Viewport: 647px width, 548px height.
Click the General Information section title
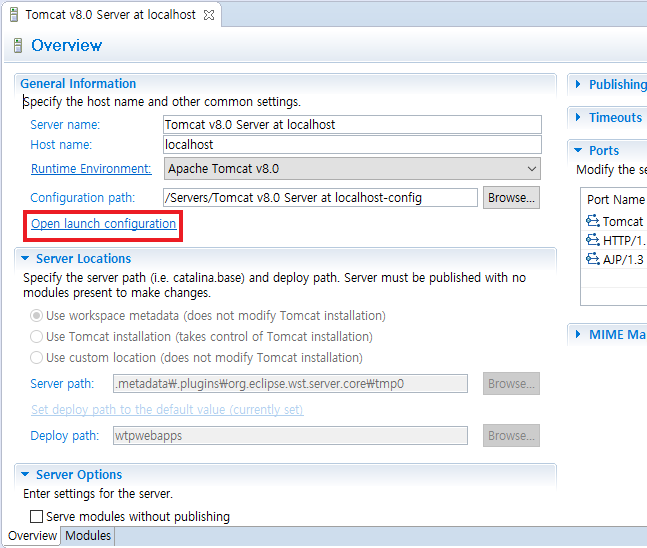[x=78, y=84]
